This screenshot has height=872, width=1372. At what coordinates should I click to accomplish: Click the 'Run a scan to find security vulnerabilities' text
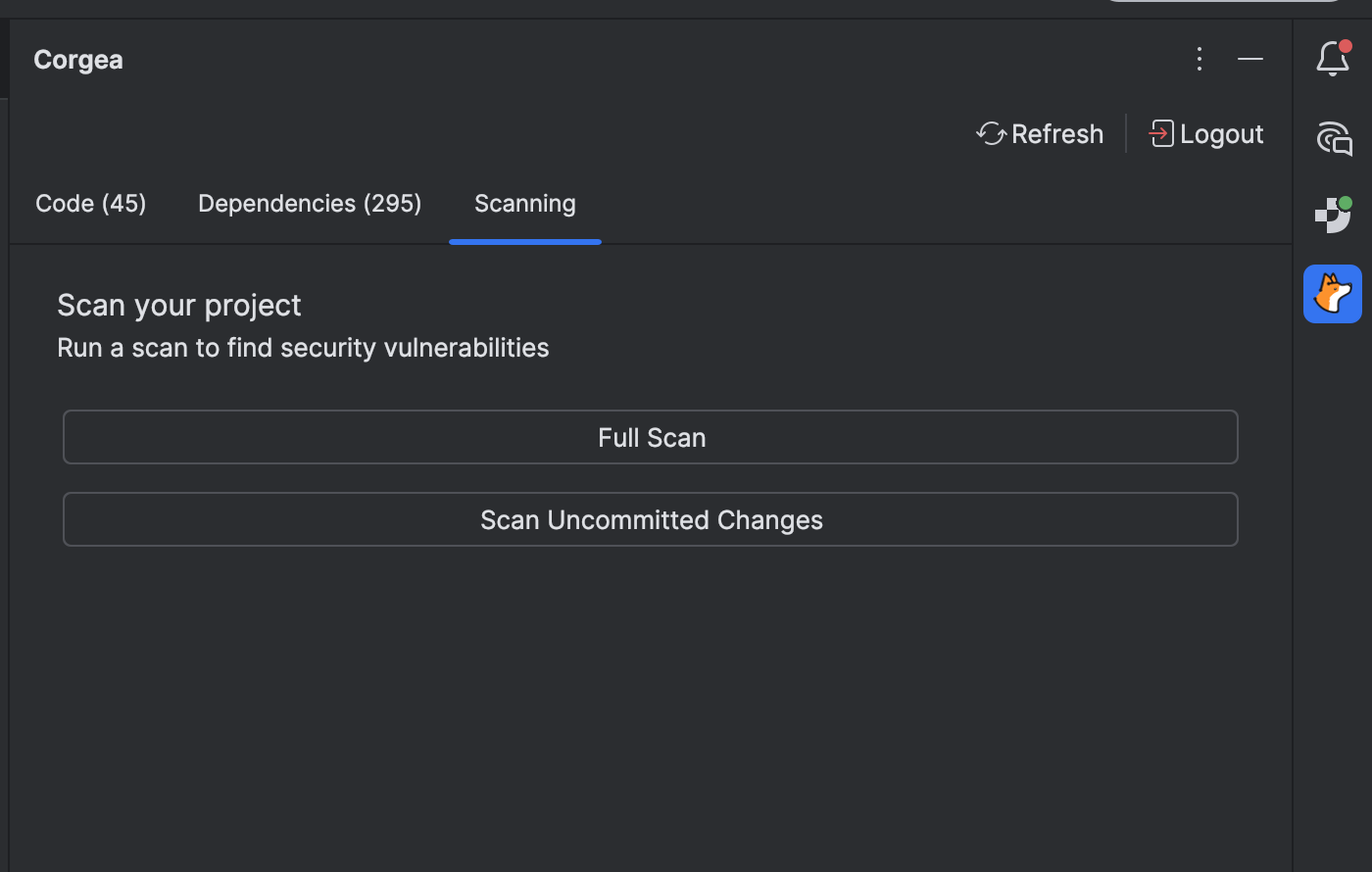(x=303, y=348)
